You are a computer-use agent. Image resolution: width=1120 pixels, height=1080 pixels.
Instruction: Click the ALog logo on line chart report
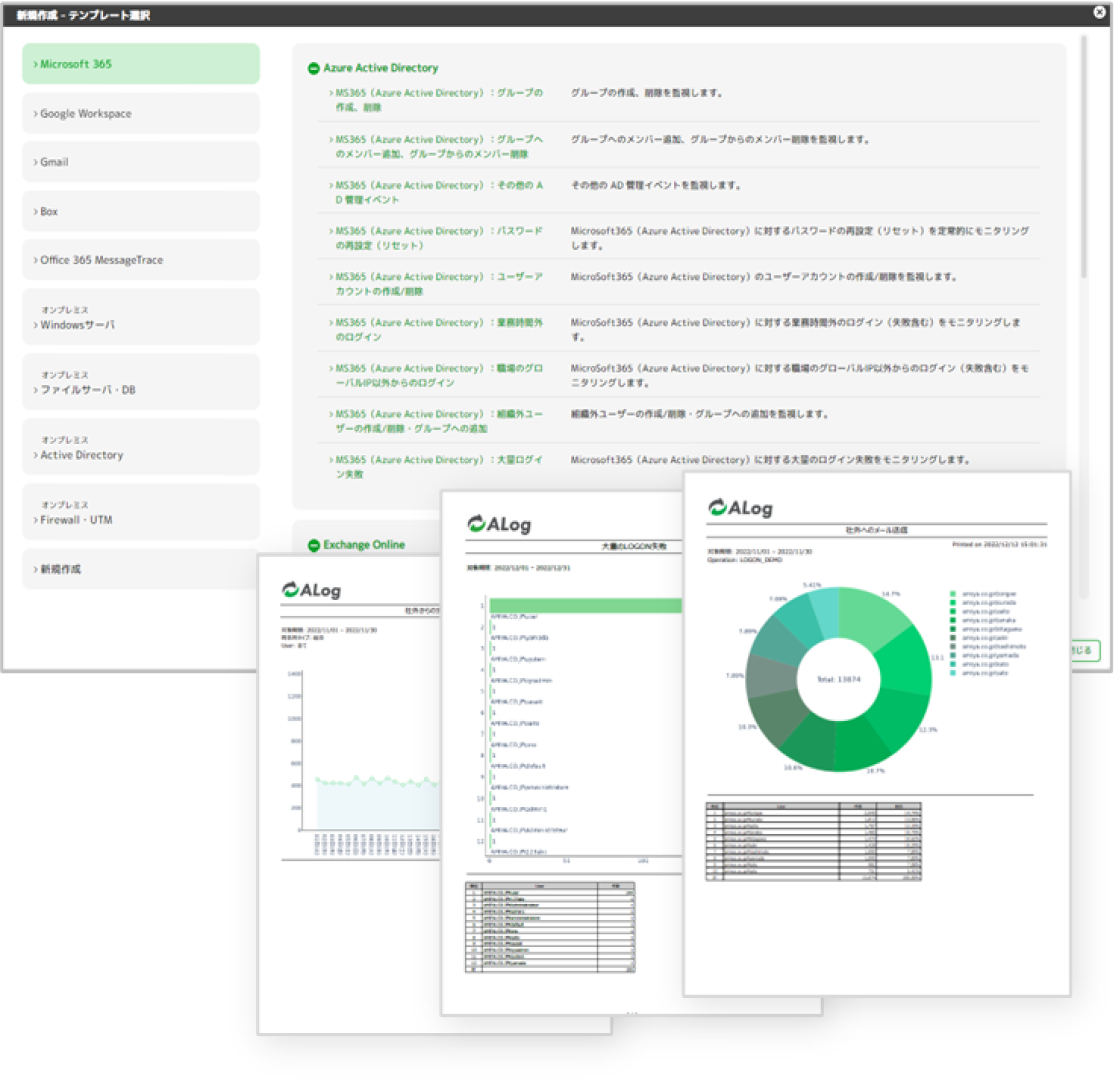311,590
